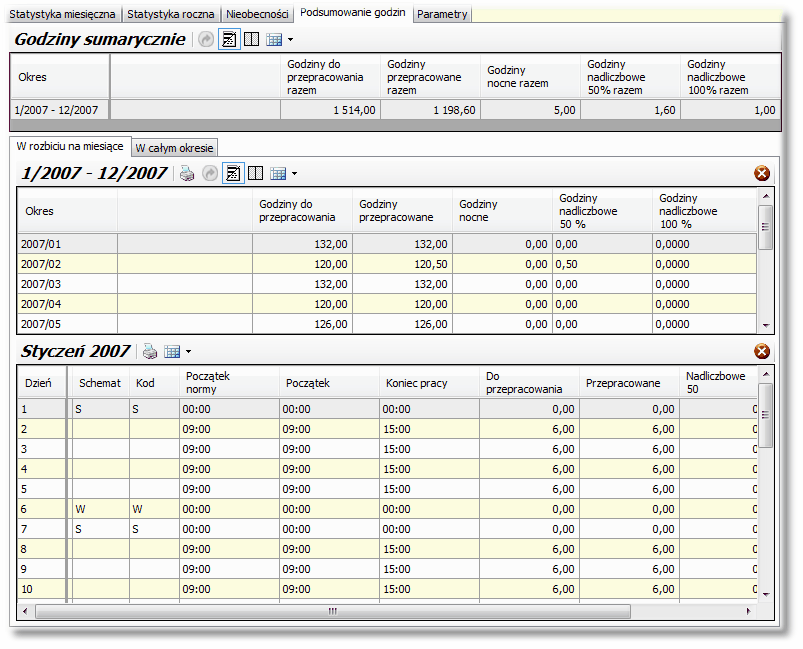Screen dimensions: 803x649
Task: Open the Parametry tab
Action: coord(442,14)
